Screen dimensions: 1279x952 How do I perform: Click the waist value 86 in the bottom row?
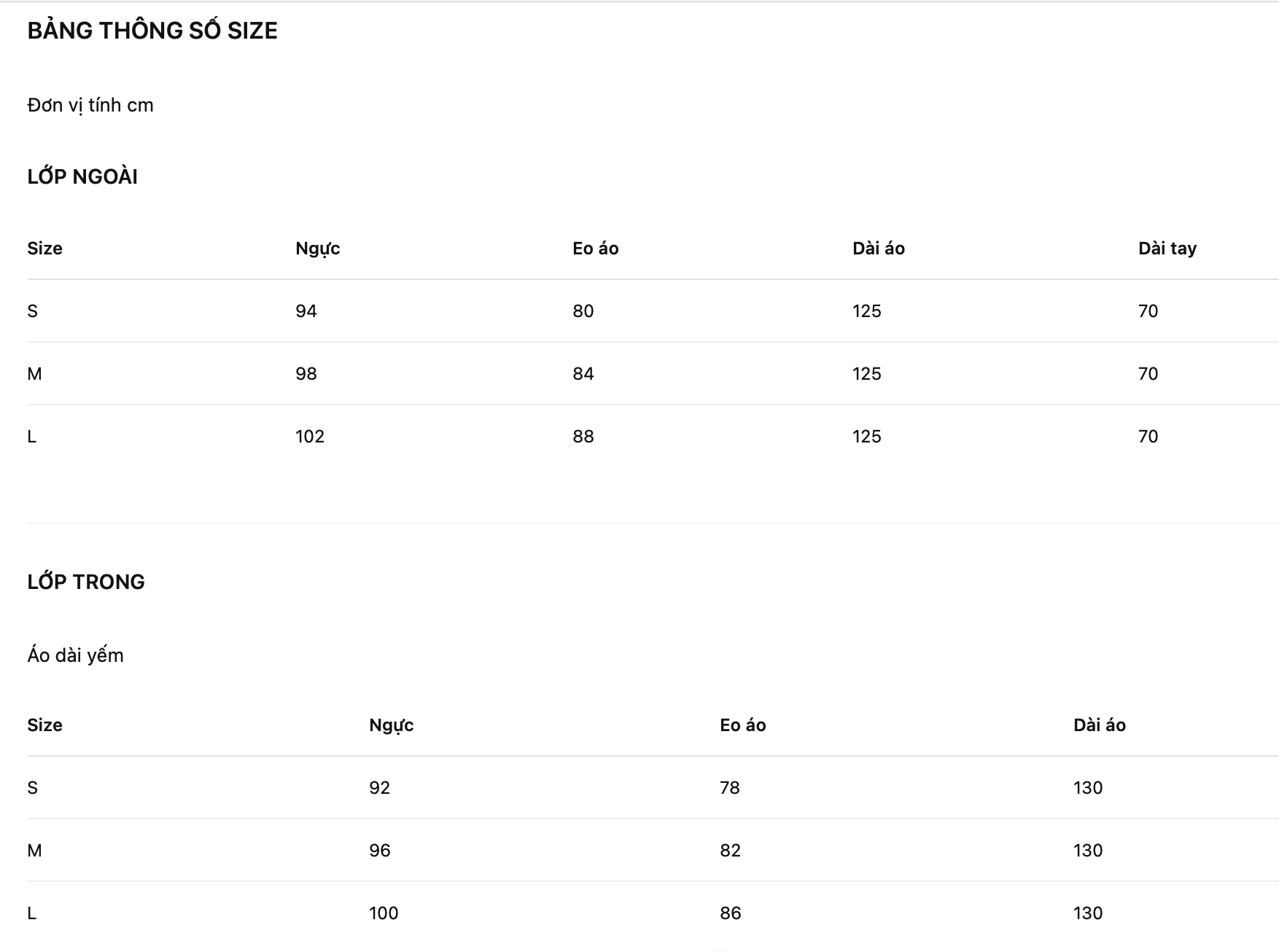[730, 913]
